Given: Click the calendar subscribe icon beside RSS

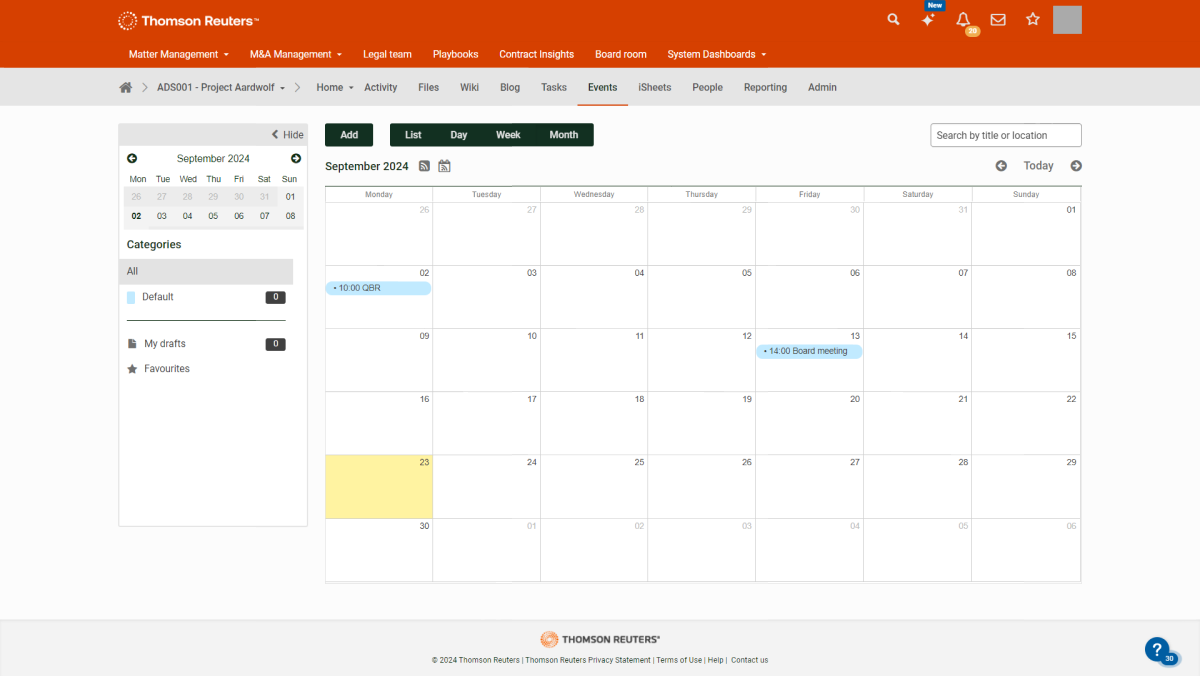Looking at the screenshot, I should (x=445, y=166).
